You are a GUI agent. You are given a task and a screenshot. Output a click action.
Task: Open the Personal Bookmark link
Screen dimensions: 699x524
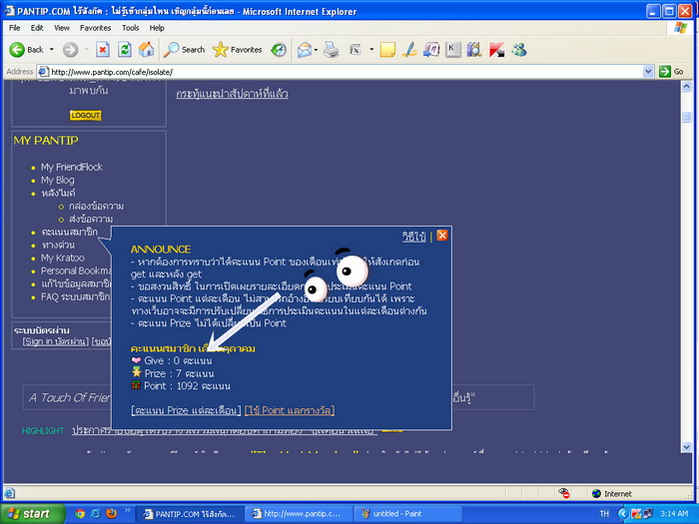[76, 271]
